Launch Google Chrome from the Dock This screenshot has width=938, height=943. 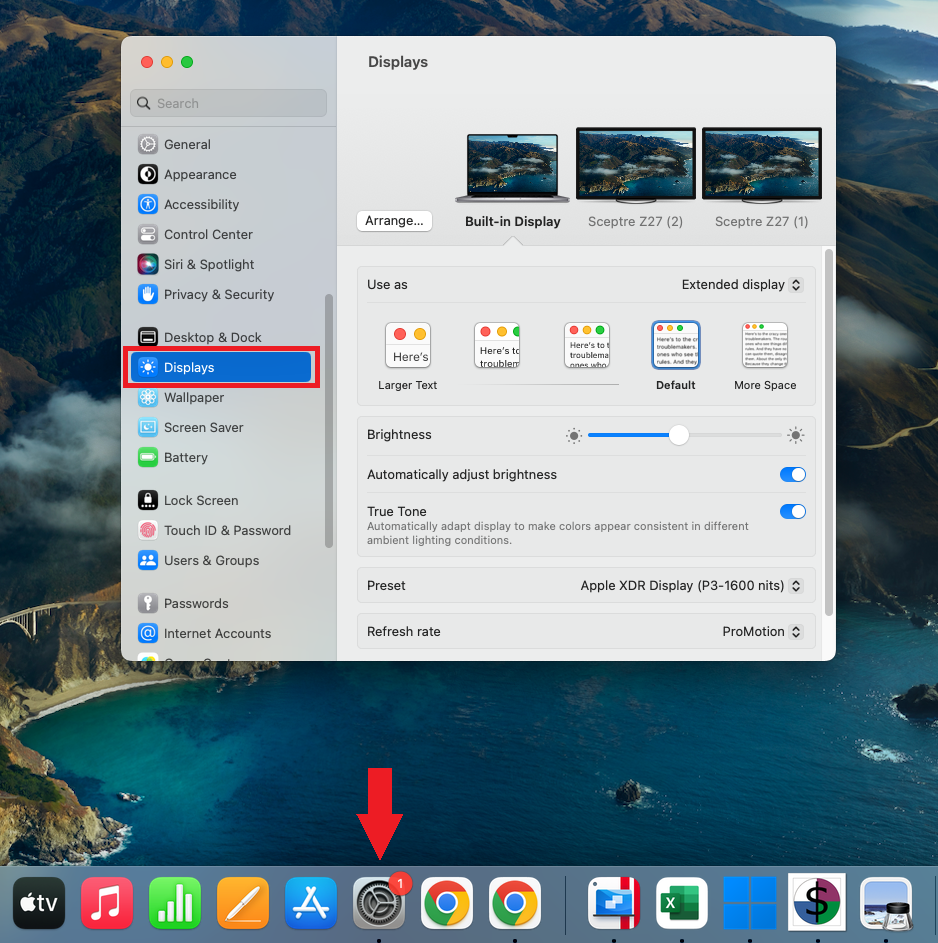pos(446,902)
